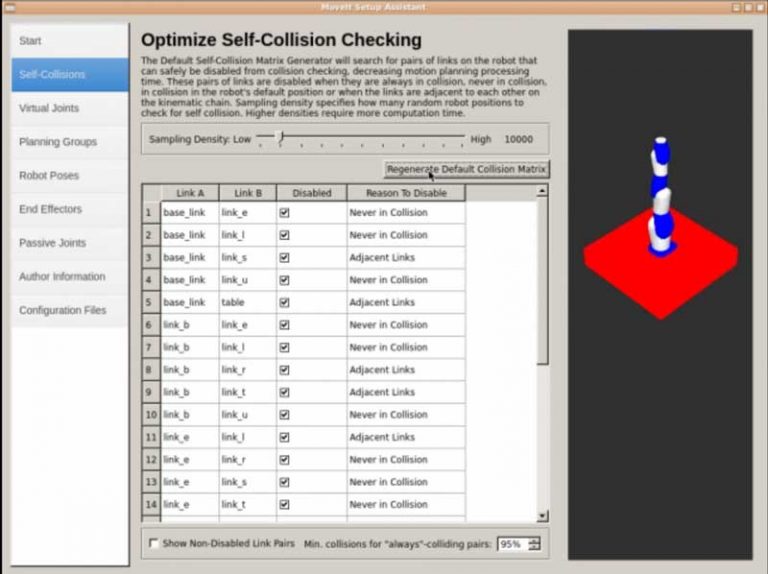Click the robot arm in 3D preview

coord(661,196)
